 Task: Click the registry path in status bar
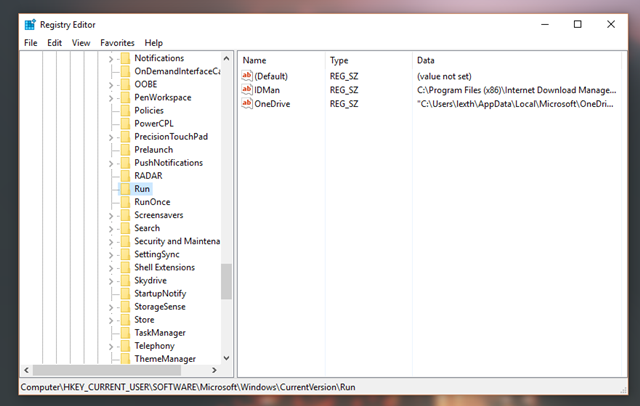(188, 387)
